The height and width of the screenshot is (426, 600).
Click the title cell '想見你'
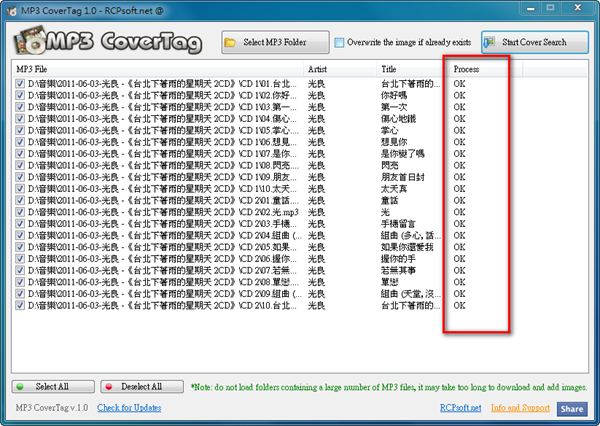click(394, 142)
